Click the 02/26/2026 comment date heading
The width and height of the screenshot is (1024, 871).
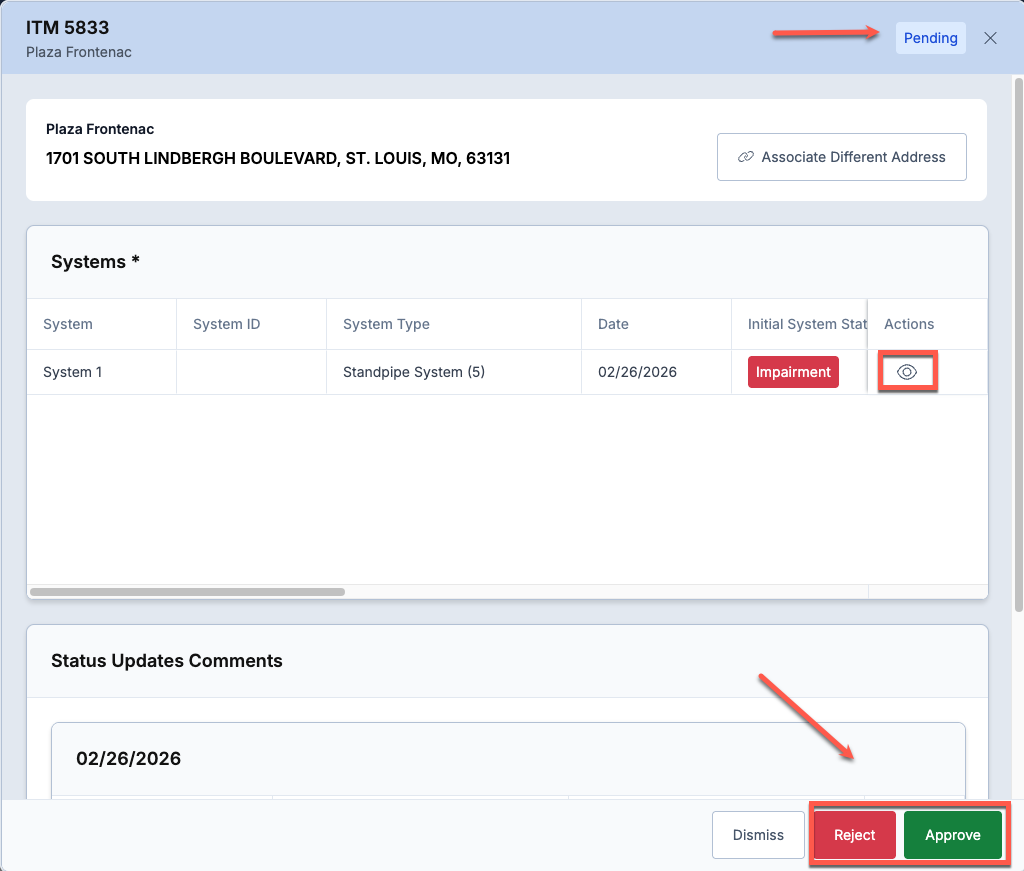tap(129, 758)
